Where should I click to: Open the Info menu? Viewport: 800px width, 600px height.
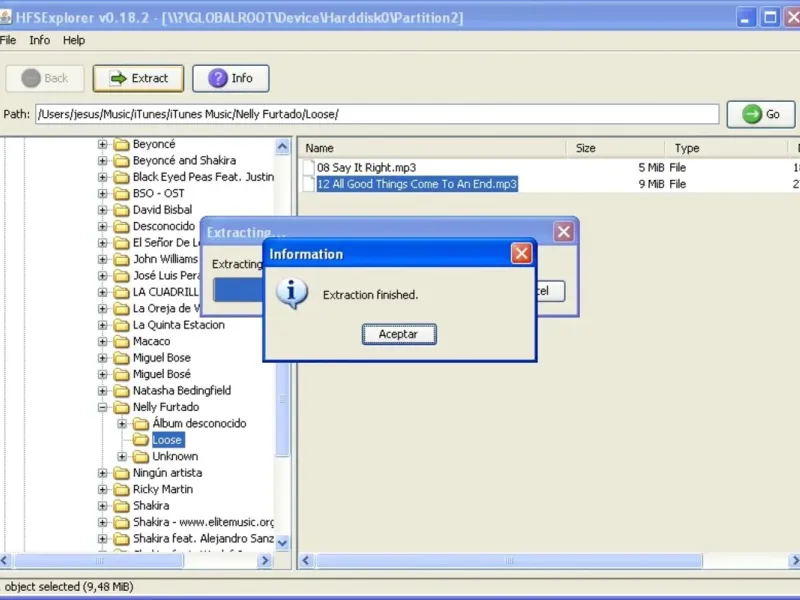tap(39, 40)
